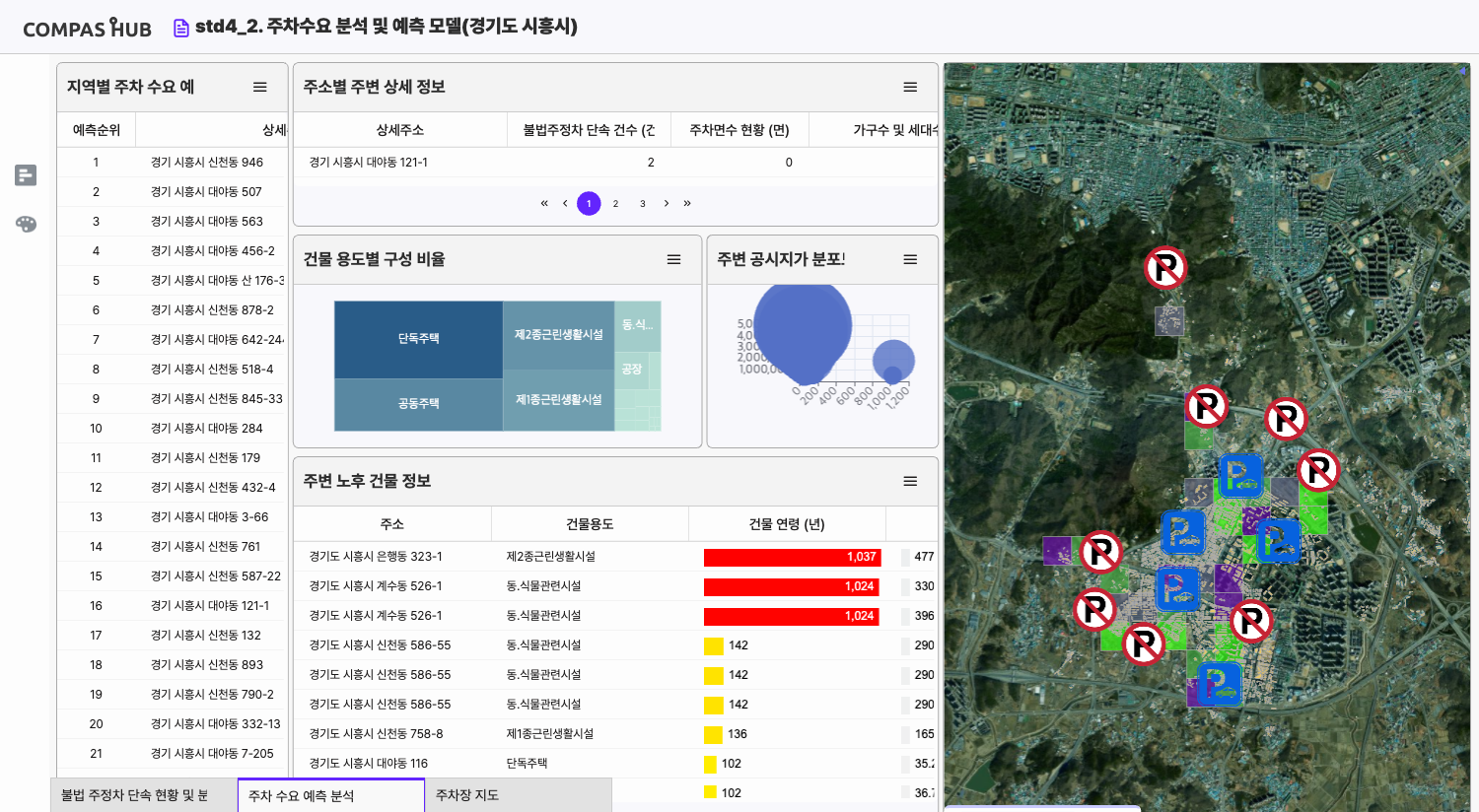Image resolution: width=1479 pixels, height=812 pixels.
Task: Select the row 경기 시흥시 신천동 761
Action: pos(173,546)
